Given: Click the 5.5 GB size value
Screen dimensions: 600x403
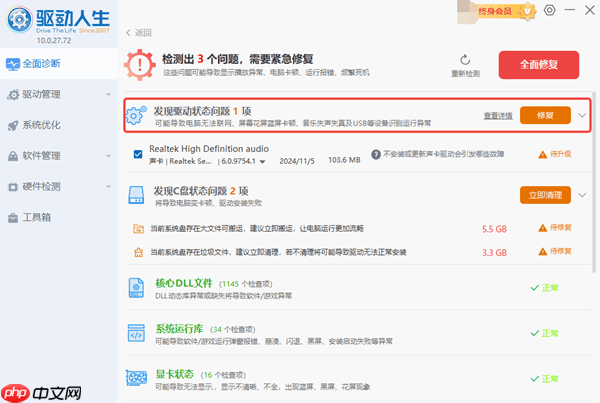Looking at the screenshot, I should tap(494, 229).
